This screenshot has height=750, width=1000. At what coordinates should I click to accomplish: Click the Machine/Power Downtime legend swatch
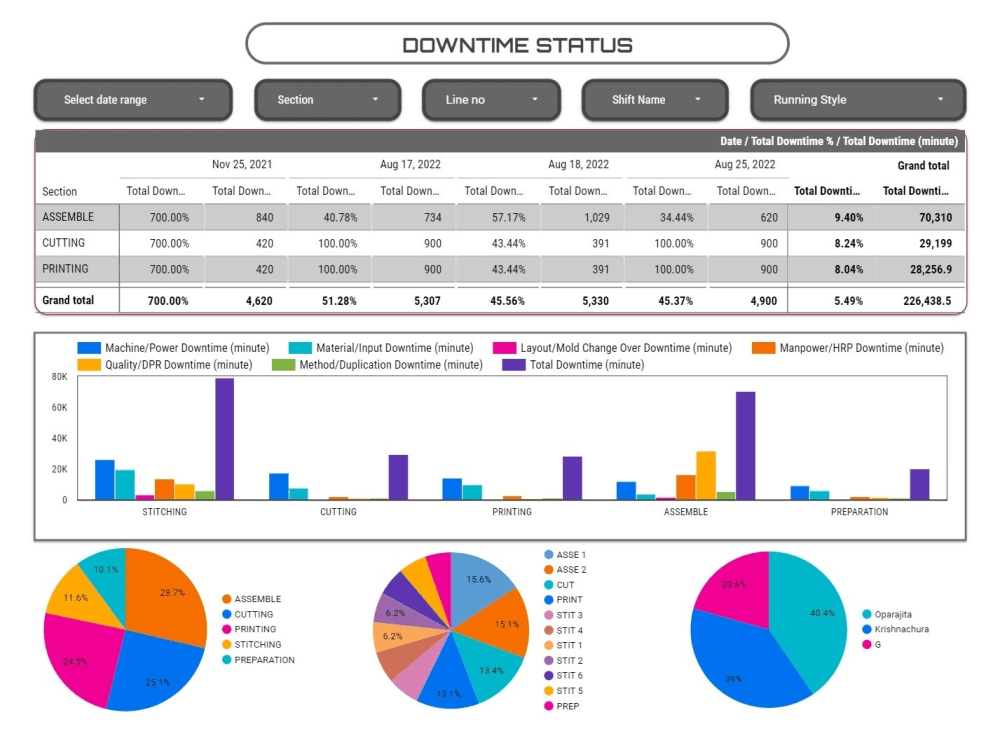click(89, 348)
